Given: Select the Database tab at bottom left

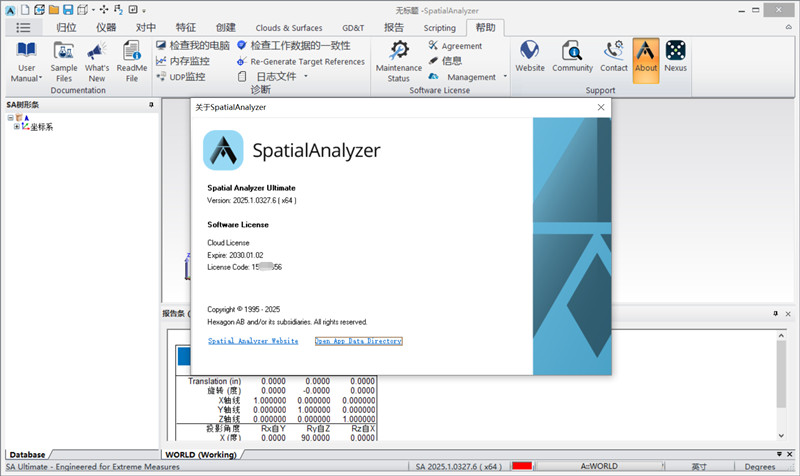Looking at the screenshot, I should click(27, 454).
